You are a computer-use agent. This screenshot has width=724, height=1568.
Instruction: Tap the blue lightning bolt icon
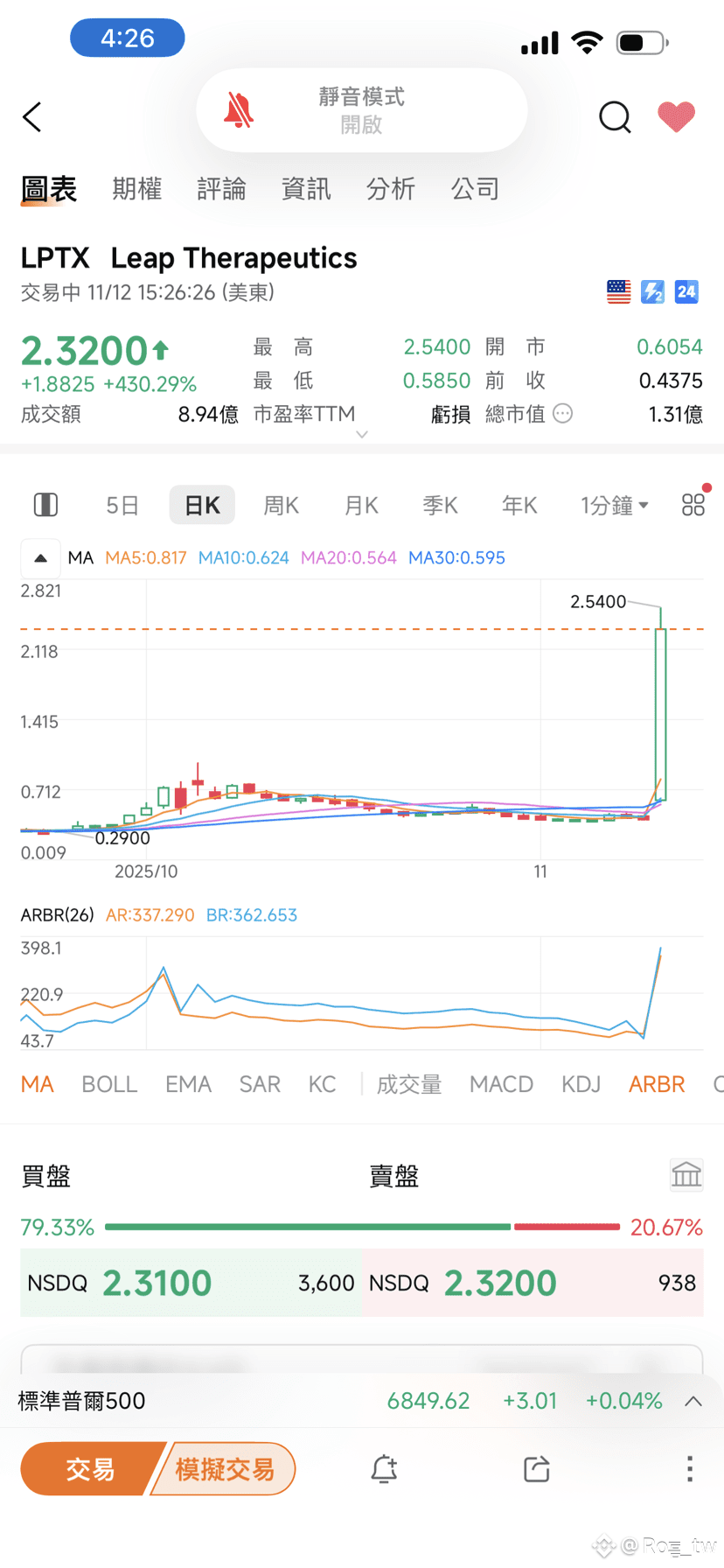(x=652, y=292)
